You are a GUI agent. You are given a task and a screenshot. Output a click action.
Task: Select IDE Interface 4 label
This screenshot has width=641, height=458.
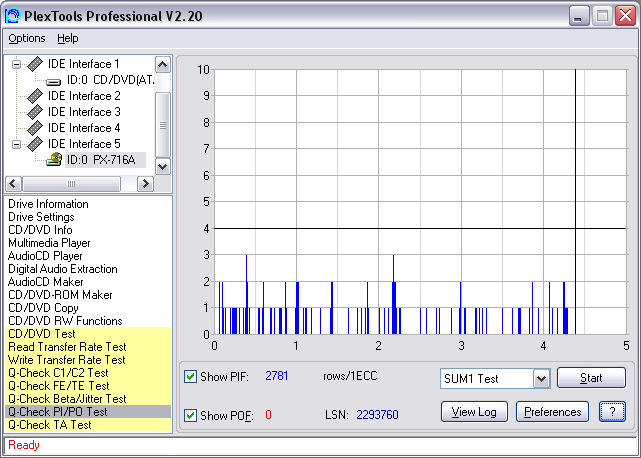tap(84, 128)
